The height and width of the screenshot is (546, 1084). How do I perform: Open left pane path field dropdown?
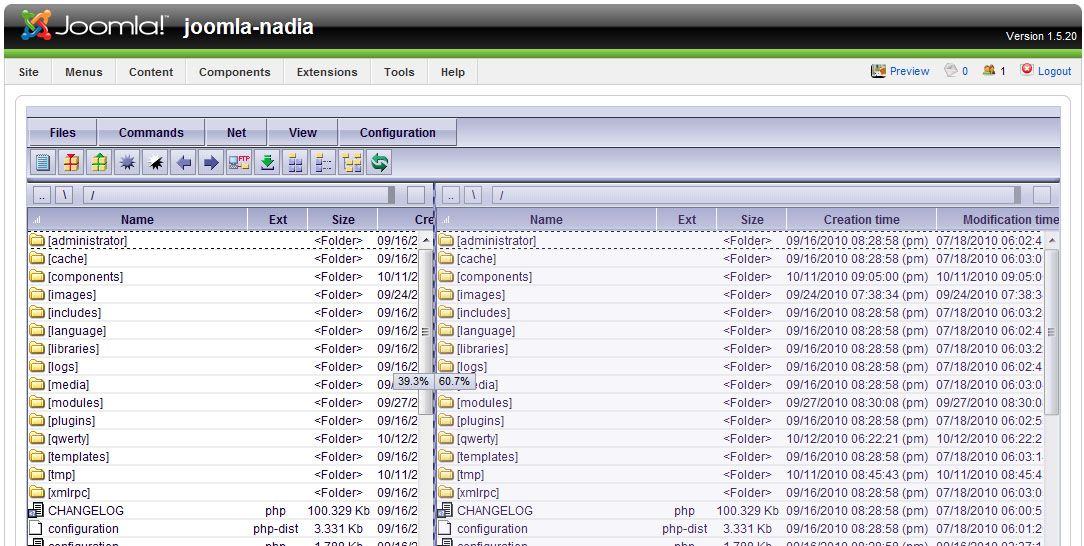pyautogui.click(x=392, y=196)
